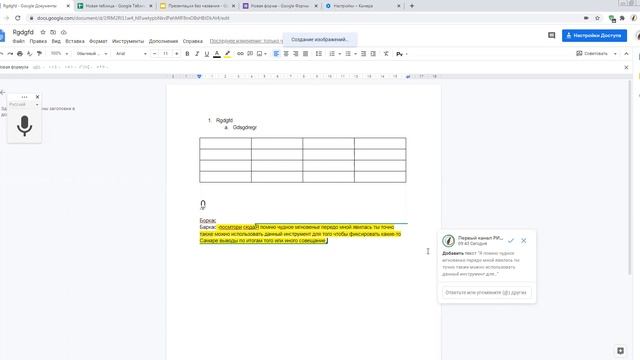Expand the numbered list style dropdown
This screenshot has width=640, height=360.
tap(340, 54)
